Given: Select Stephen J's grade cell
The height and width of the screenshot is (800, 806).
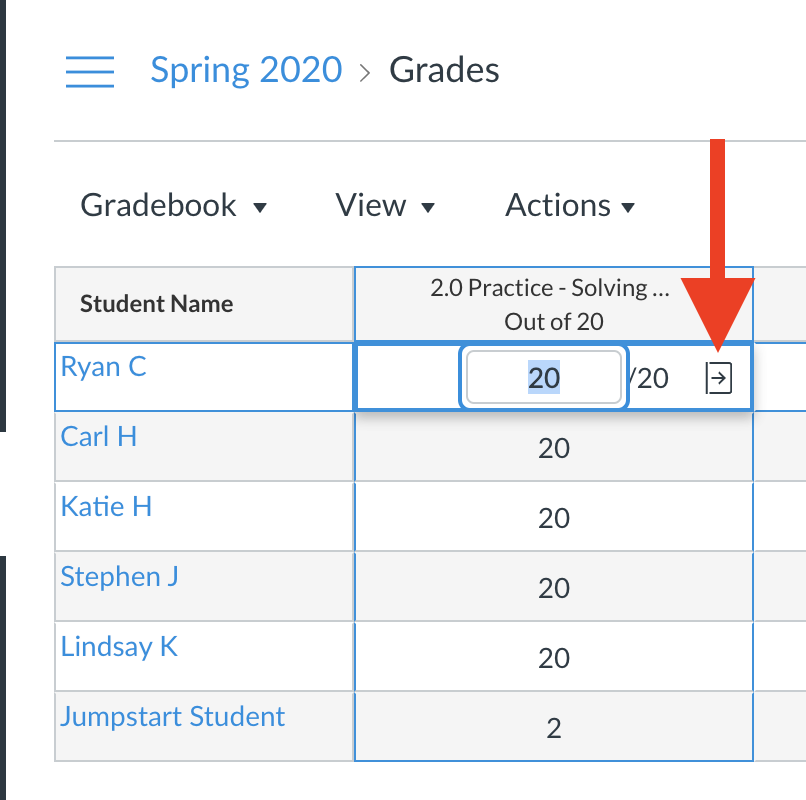Looking at the screenshot, I should coord(553,587).
